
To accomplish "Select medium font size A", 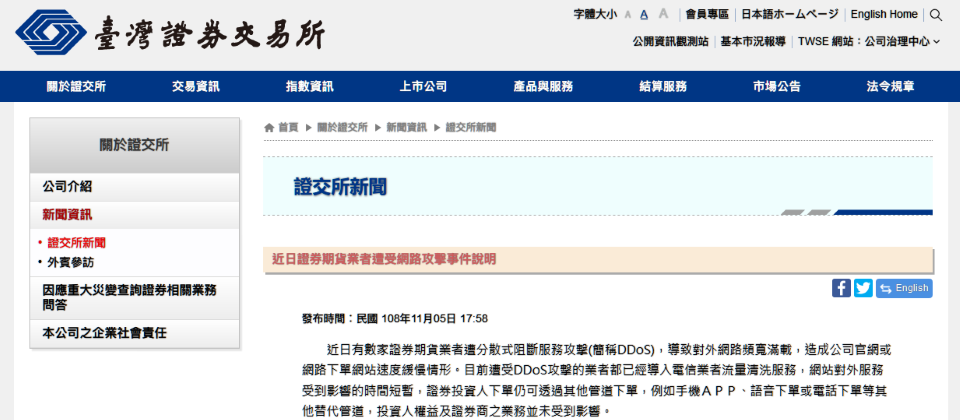I will coord(644,15).
